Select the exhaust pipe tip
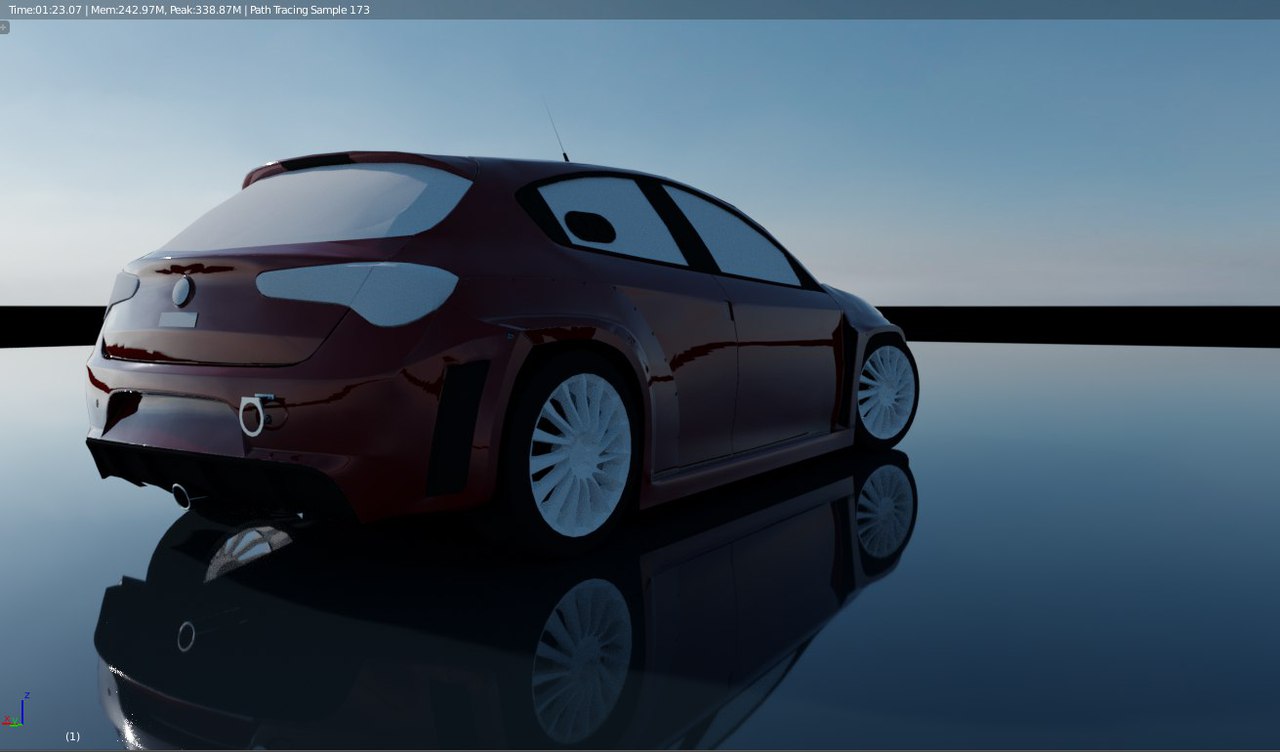The width and height of the screenshot is (1280, 752). (182, 495)
